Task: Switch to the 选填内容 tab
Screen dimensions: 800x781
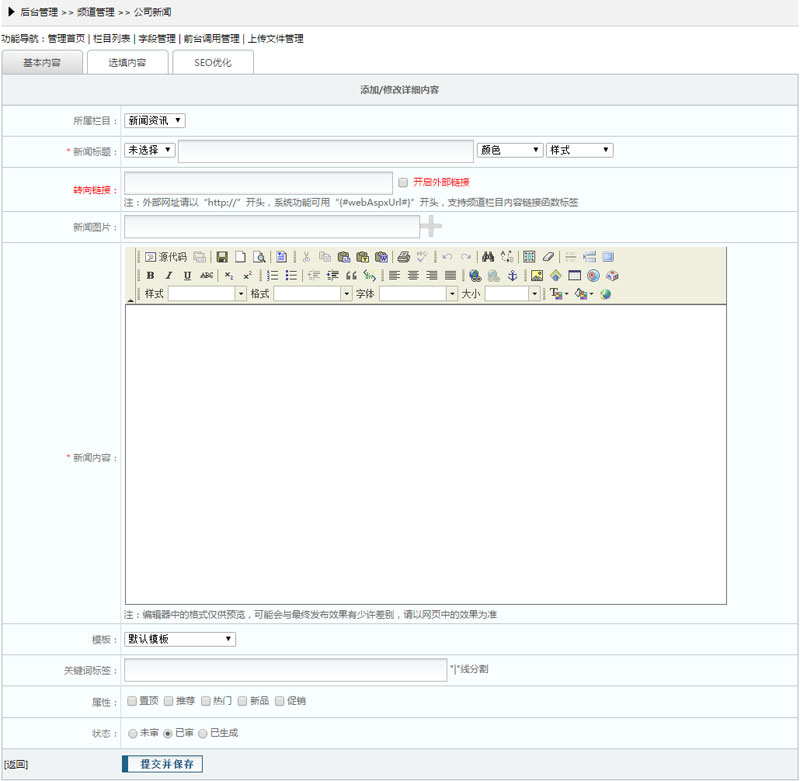Action: 127,62
